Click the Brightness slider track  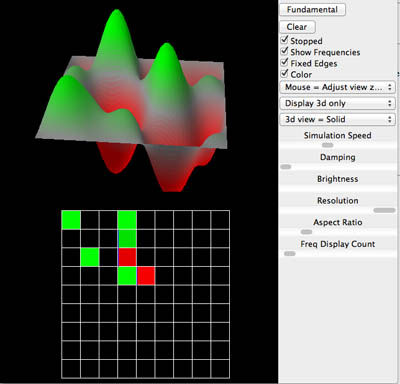click(337, 189)
